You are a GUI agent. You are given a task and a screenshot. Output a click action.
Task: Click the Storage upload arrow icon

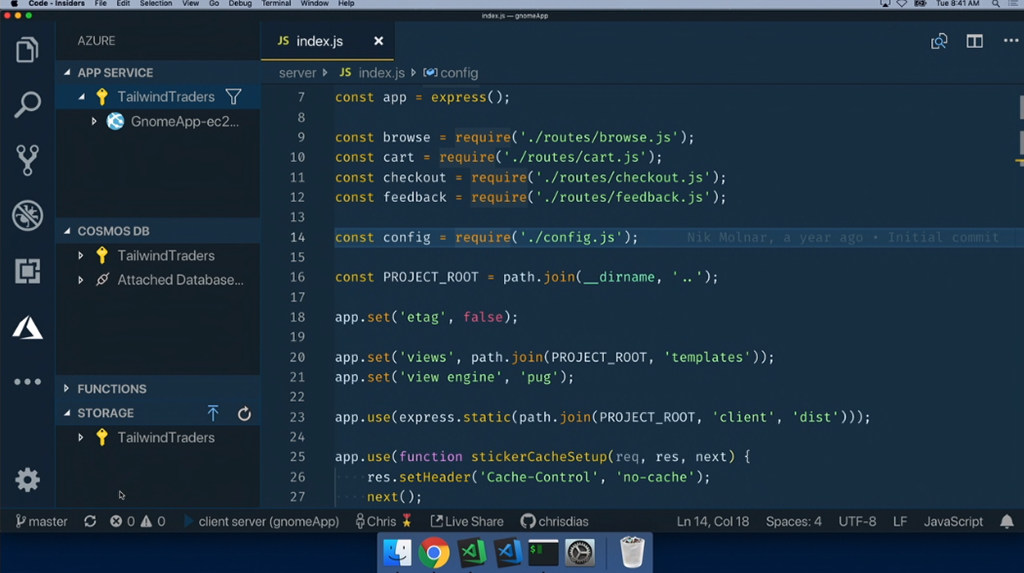click(213, 413)
